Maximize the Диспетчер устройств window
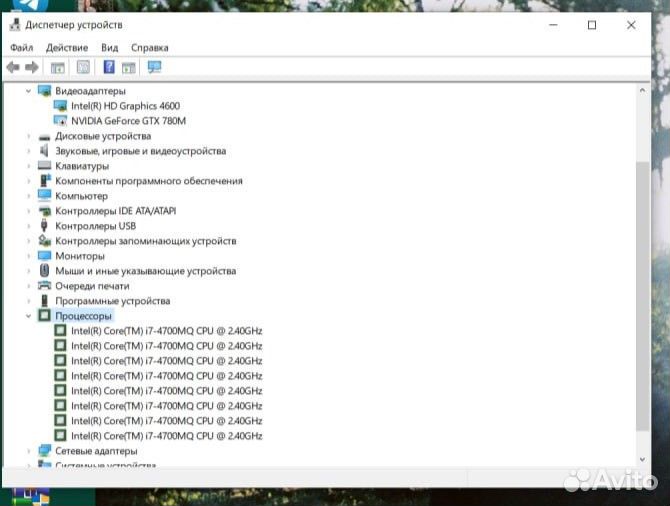This screenshot has height=506, width=670. coord(592,25)
